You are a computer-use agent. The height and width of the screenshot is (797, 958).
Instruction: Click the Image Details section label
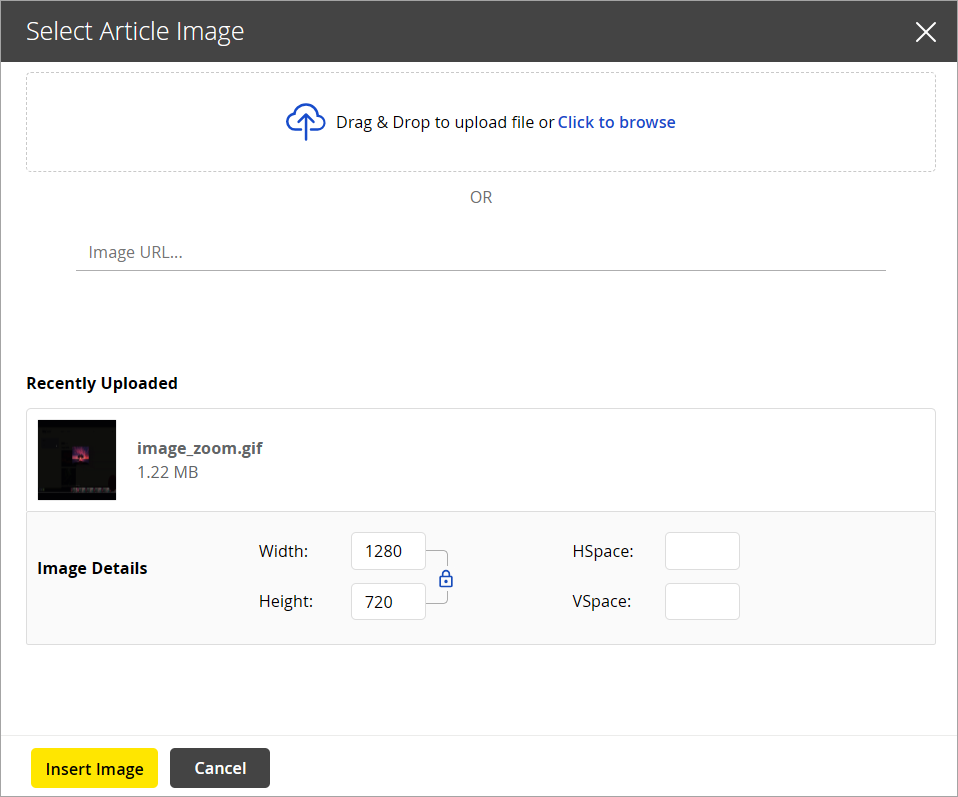[92, 568]
